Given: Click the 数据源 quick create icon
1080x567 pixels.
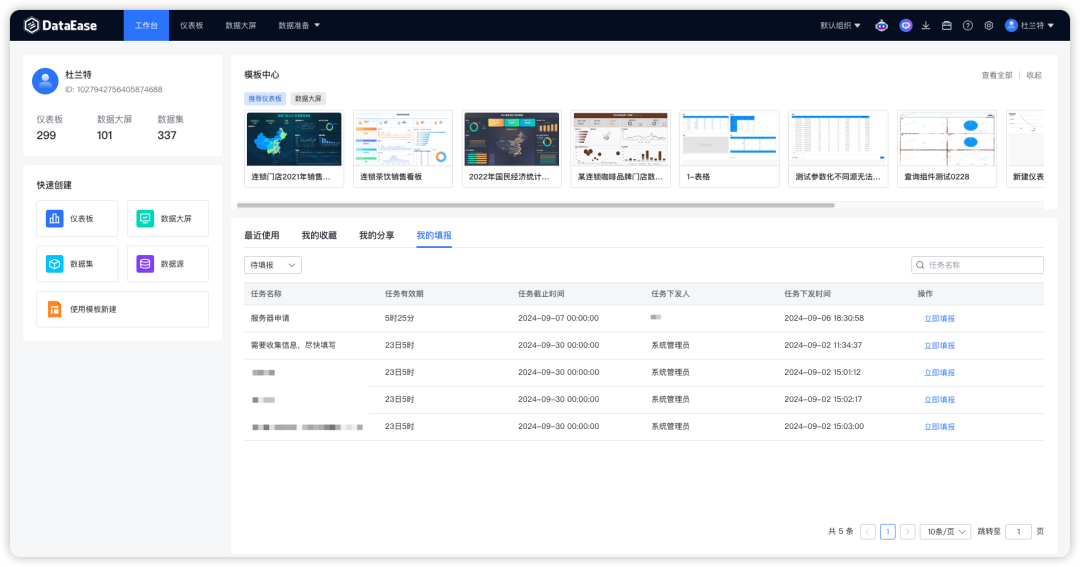Looking at the screenshot, I should 145,264.
